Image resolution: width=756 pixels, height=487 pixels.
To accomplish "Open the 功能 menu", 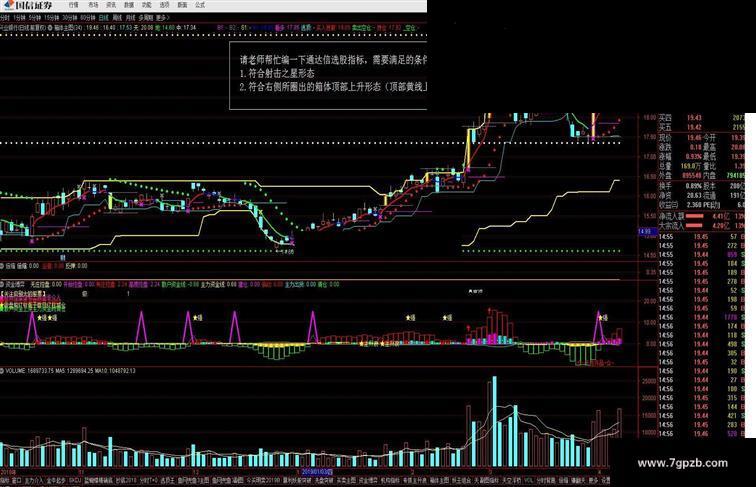I will tap(147, 5).
